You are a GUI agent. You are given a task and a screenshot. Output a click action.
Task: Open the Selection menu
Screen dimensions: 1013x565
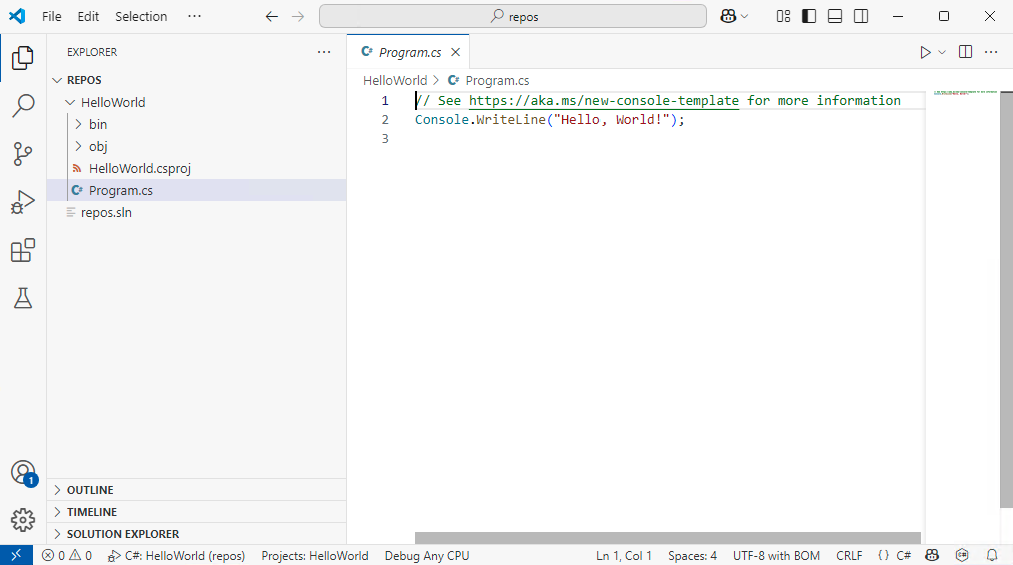[141, 16]
